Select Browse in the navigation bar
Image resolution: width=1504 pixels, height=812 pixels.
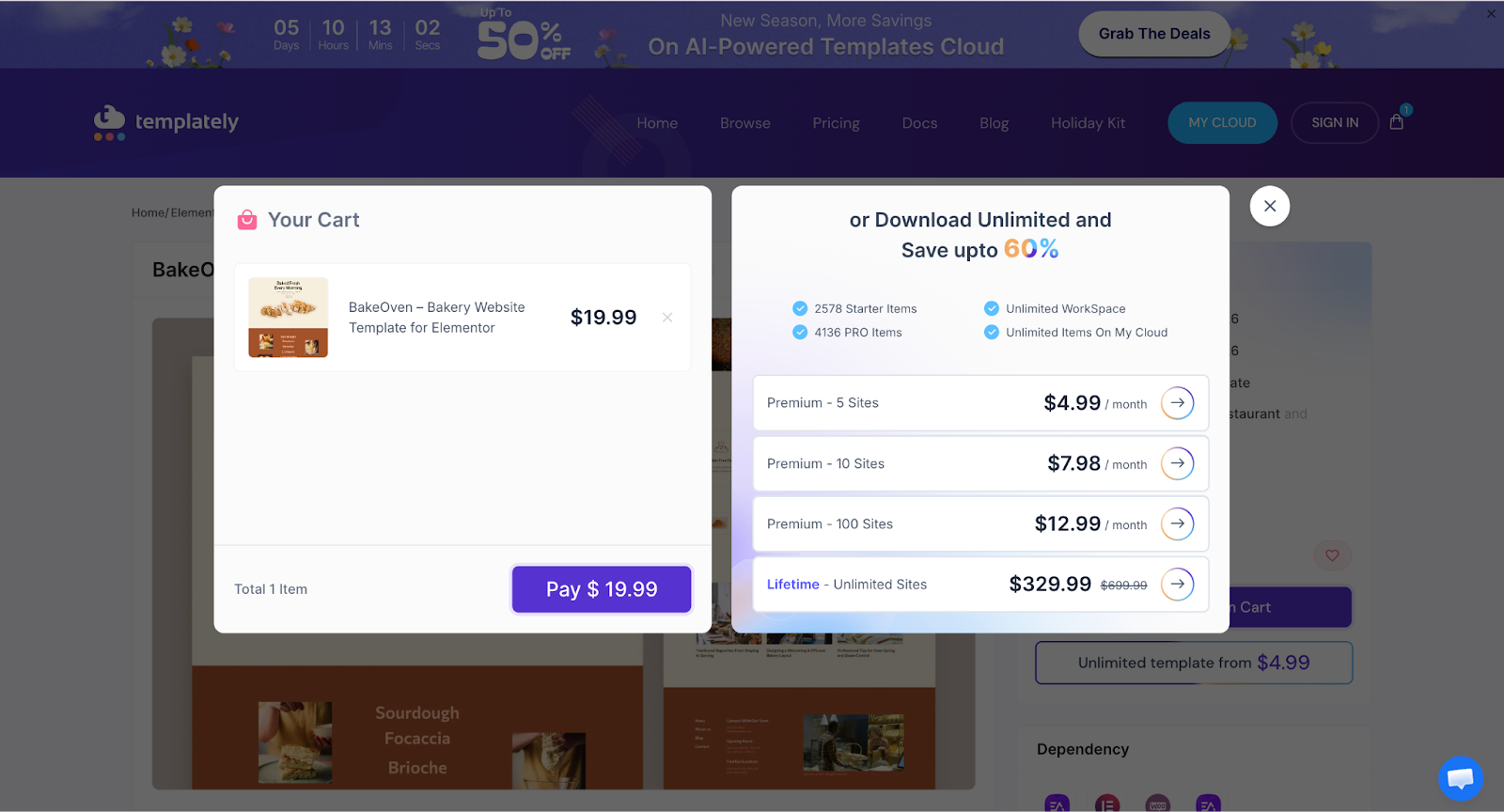click(x=744, y=122)
